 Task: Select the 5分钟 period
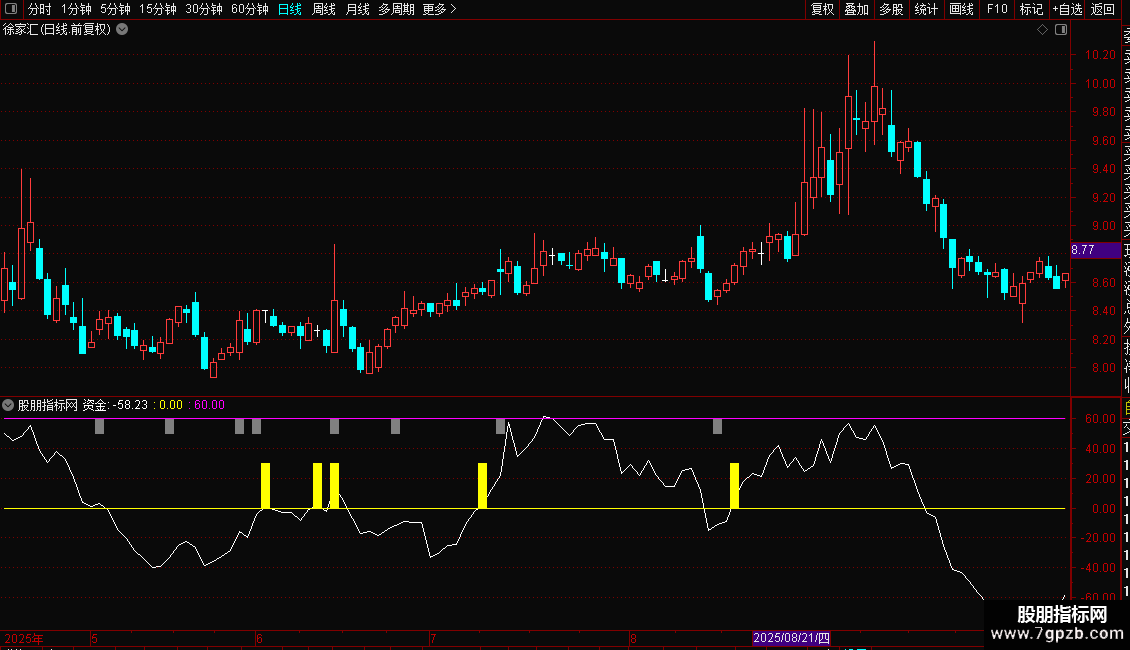(115, 9)
